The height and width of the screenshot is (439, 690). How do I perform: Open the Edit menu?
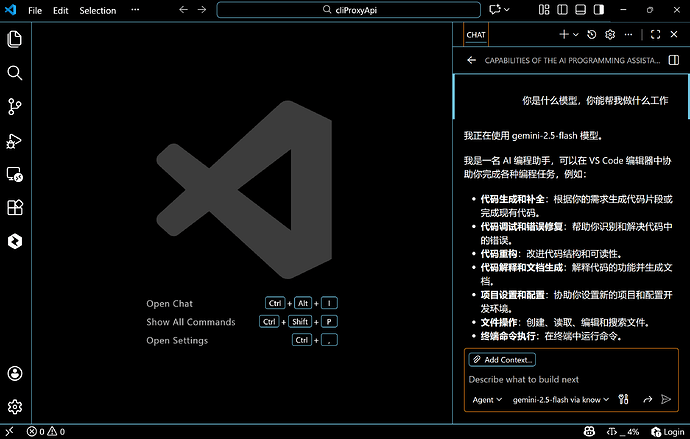[x=61, y=11]
